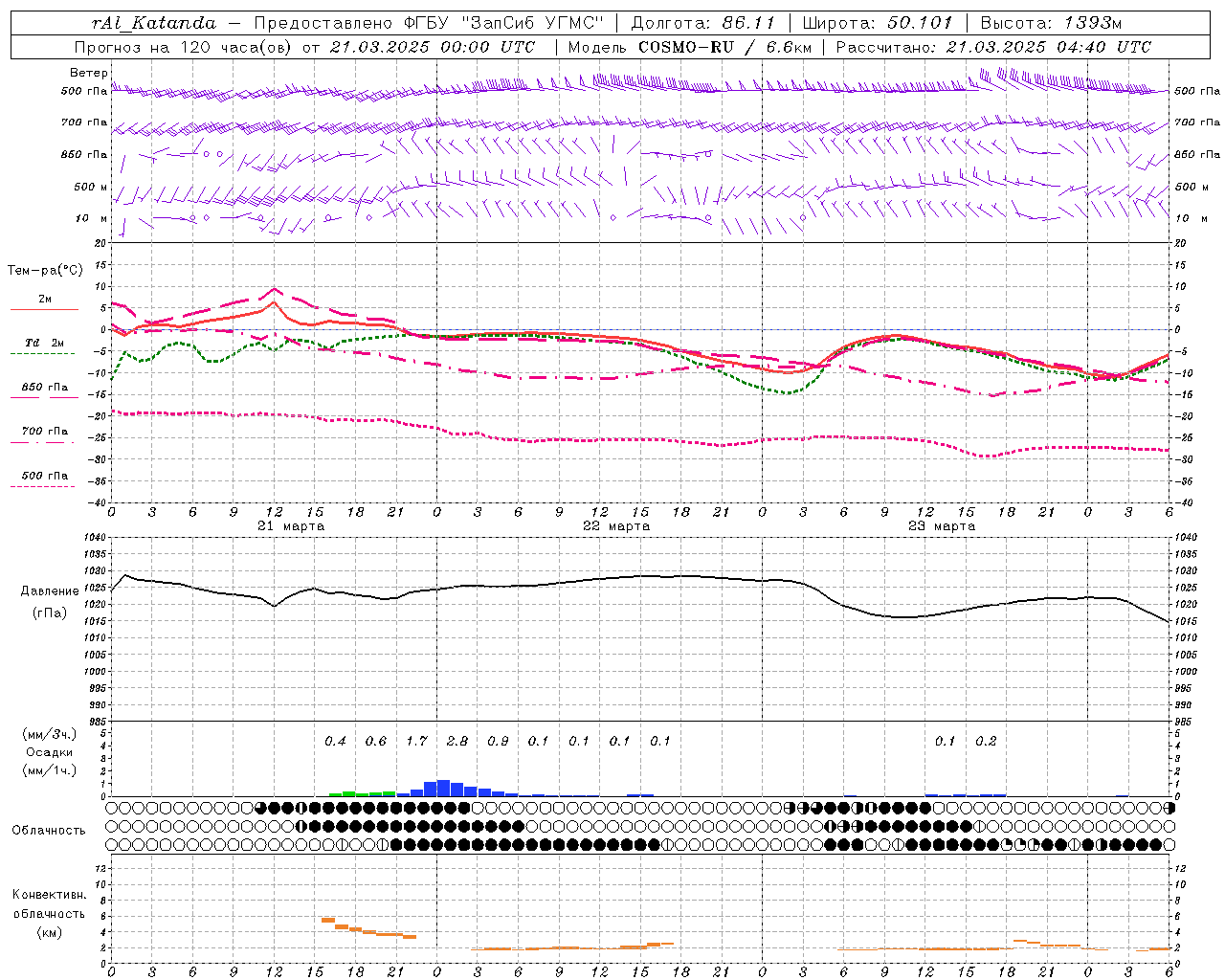
Task: Click the "Ветер" panel label
Action: click(89, 73)
